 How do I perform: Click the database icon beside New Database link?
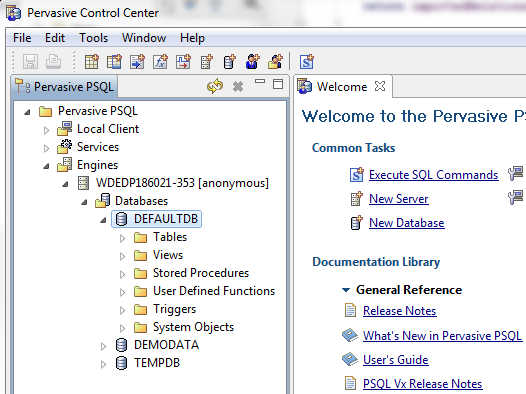357,223
